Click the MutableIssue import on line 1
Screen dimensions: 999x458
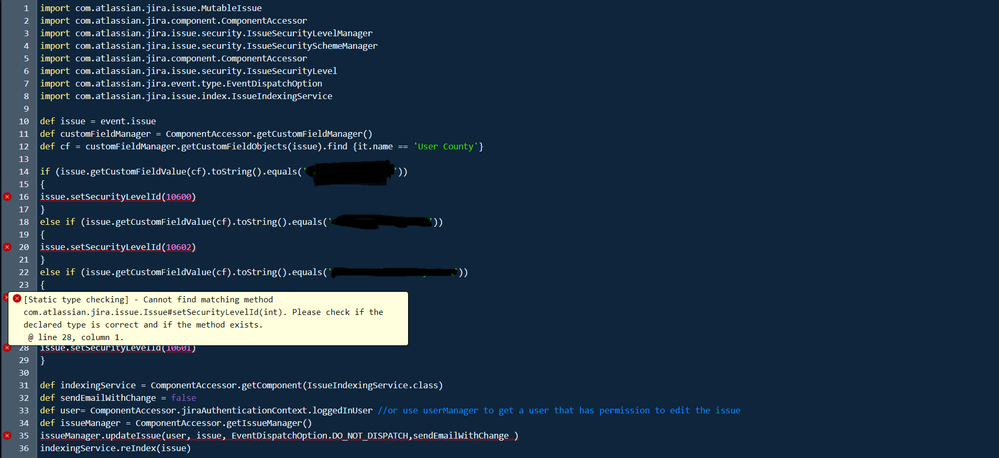pos(150,8)
